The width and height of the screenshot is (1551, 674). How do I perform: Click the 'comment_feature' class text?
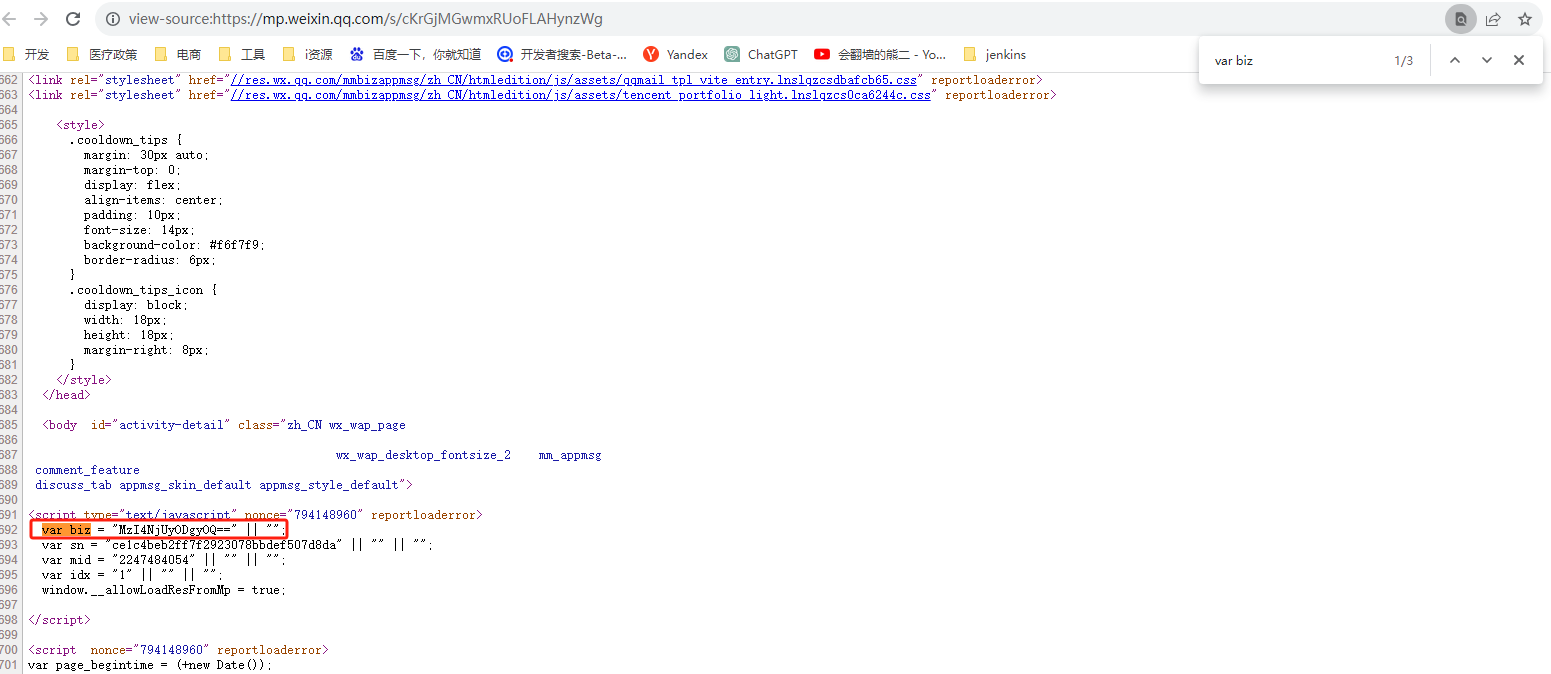coord(87,470)
